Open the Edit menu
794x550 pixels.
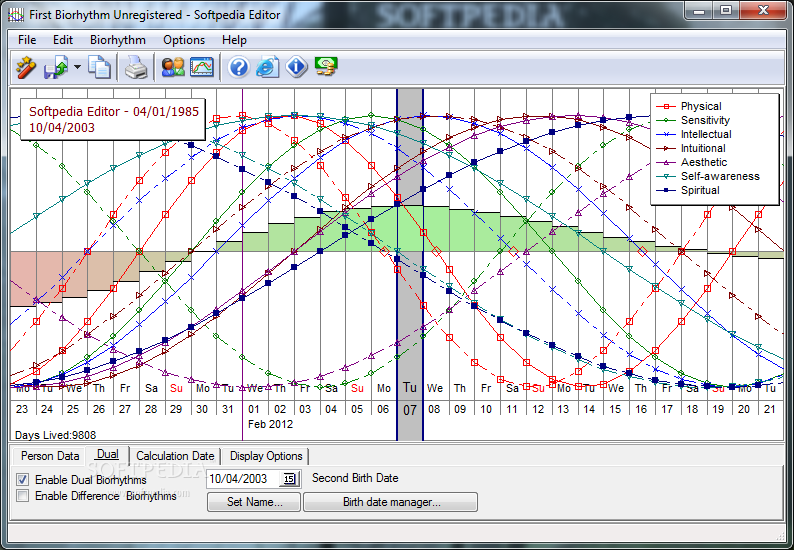pos(63,40)
